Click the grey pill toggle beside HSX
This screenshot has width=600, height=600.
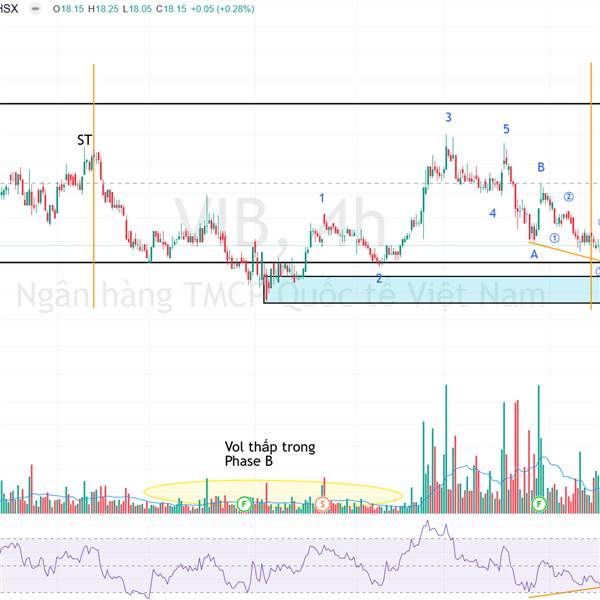(35, 9)
